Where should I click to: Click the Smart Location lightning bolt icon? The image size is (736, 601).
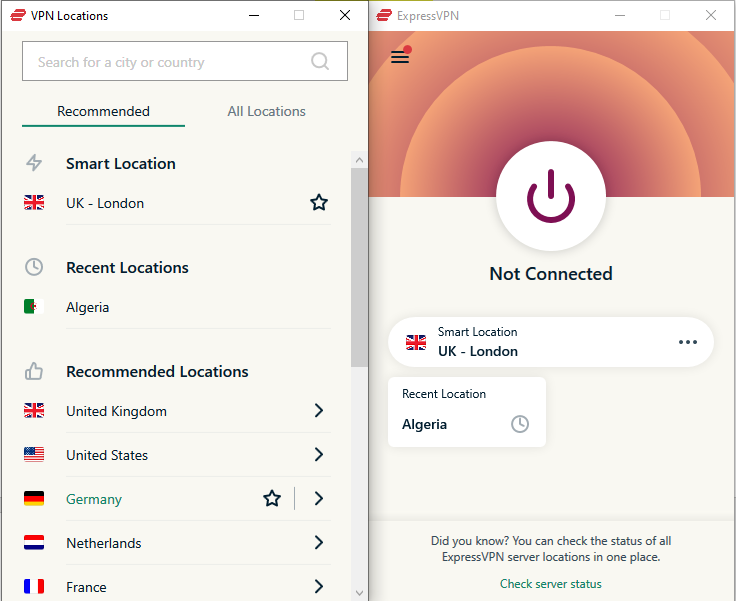click(34, 163)
